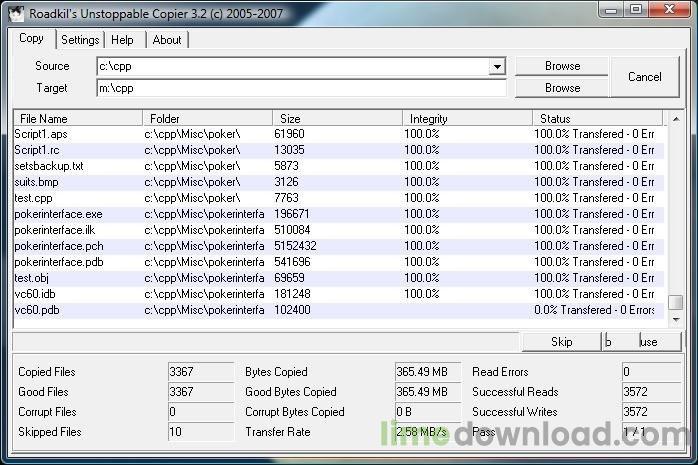Click the Good Files value 3367
698x465 pixels.
tap(201, 392)
